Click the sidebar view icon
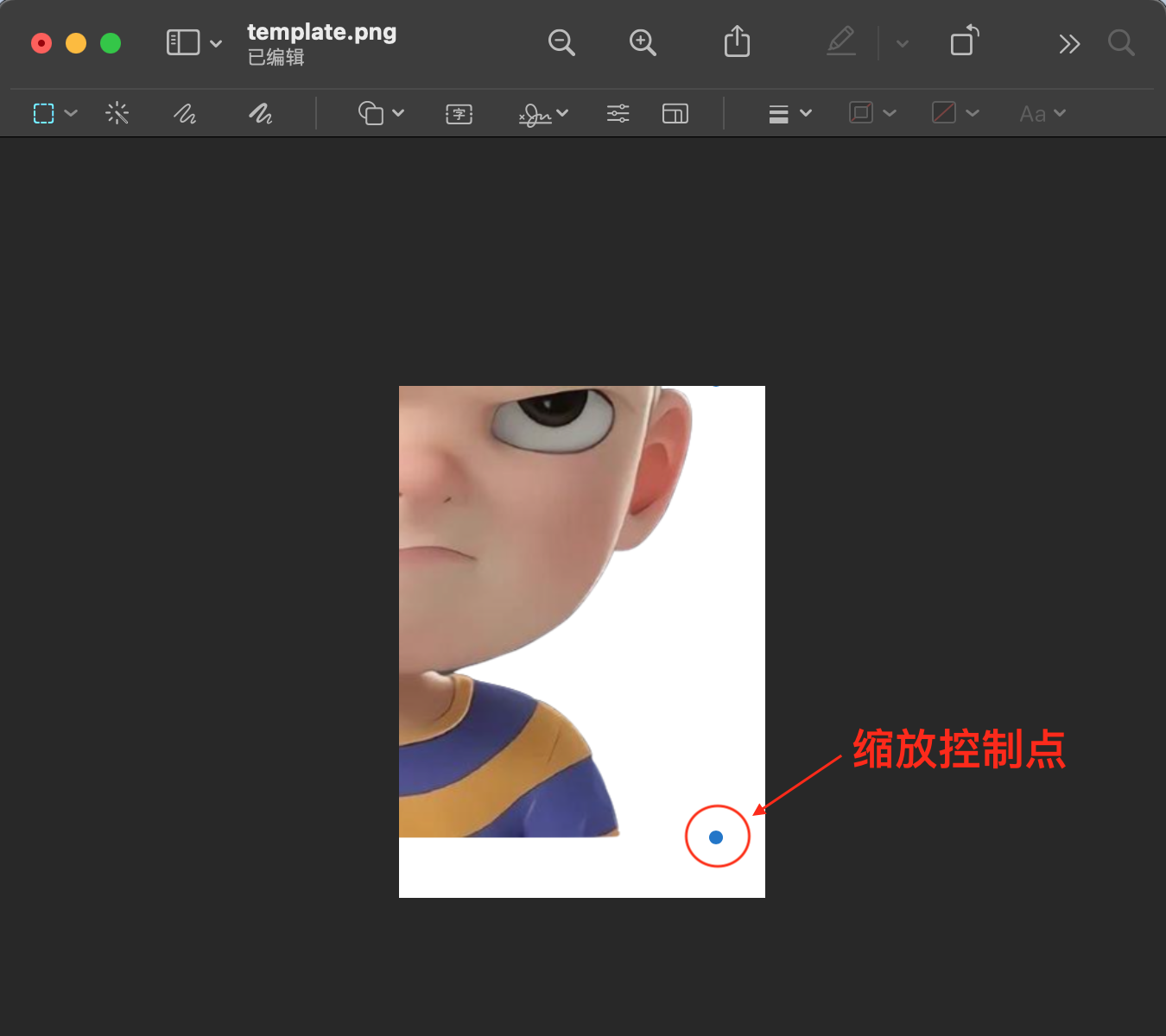Screen dimensions: 1166x1036 click(x=183, y=42)
